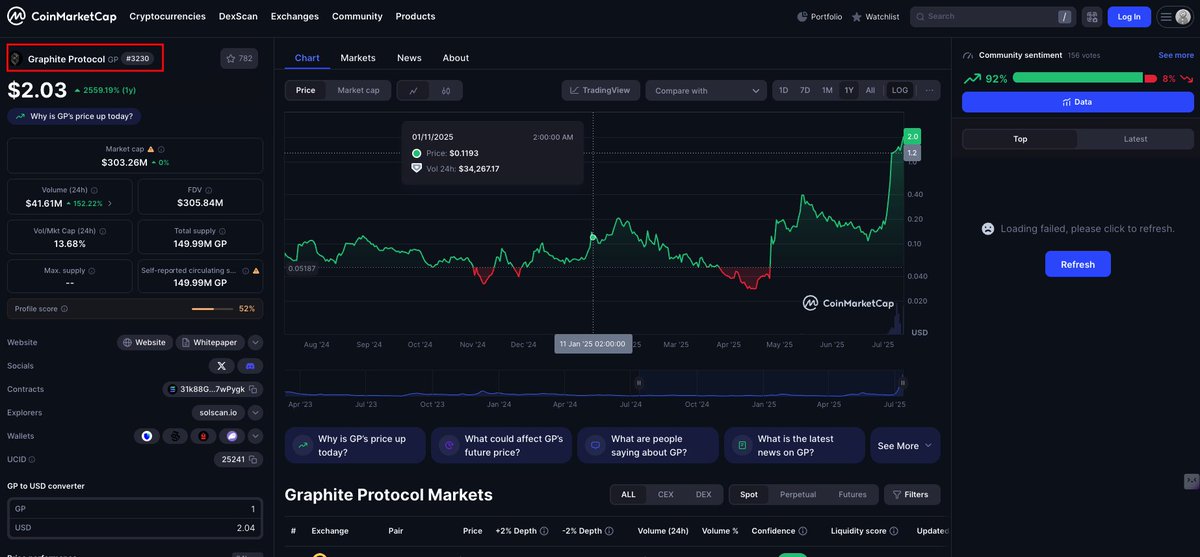Copy the 31k88G...7wPygk contract address

tap(254, 389)
